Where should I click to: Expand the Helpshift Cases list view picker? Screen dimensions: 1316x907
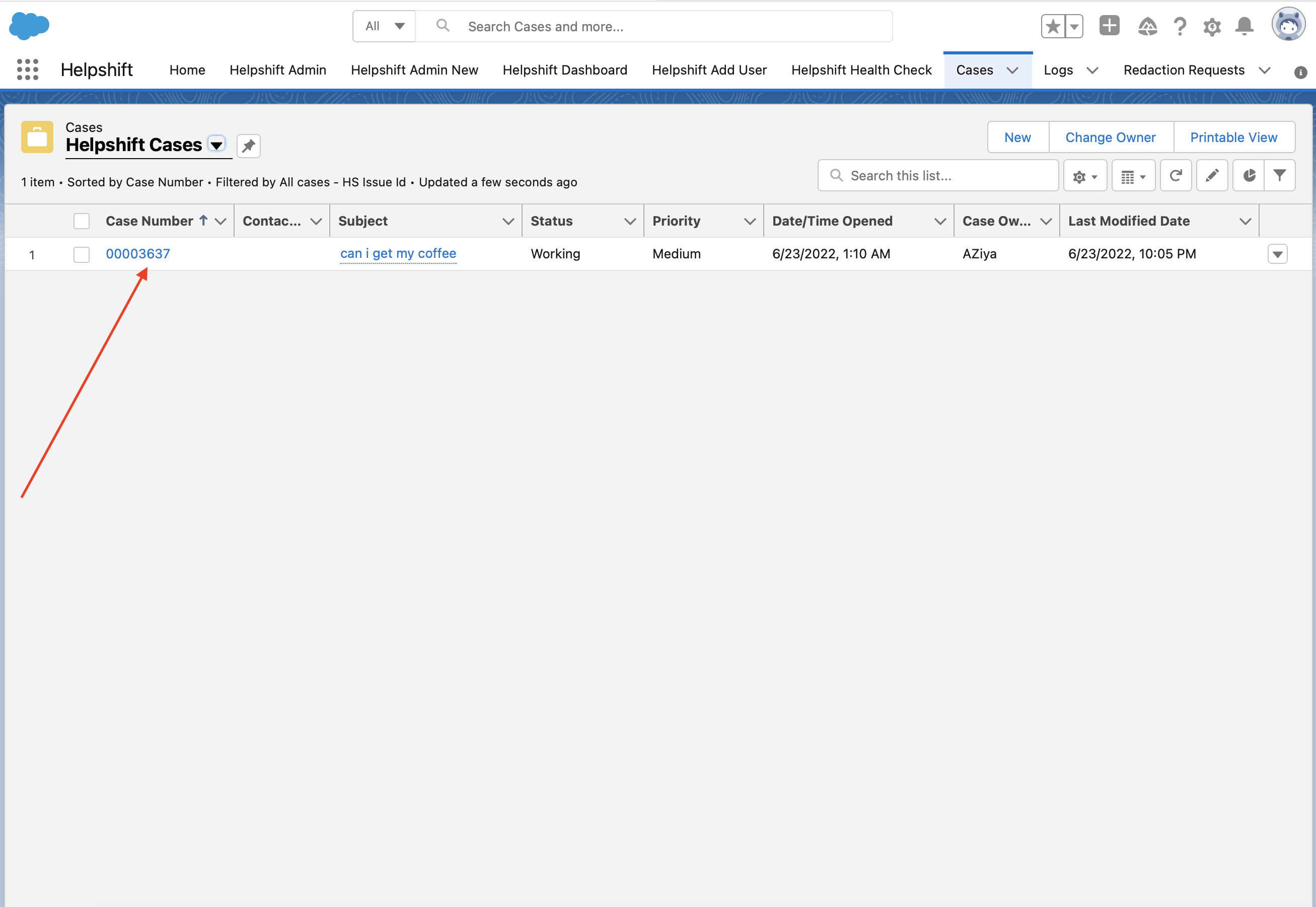pyautogui.click(x=216, y=145)
